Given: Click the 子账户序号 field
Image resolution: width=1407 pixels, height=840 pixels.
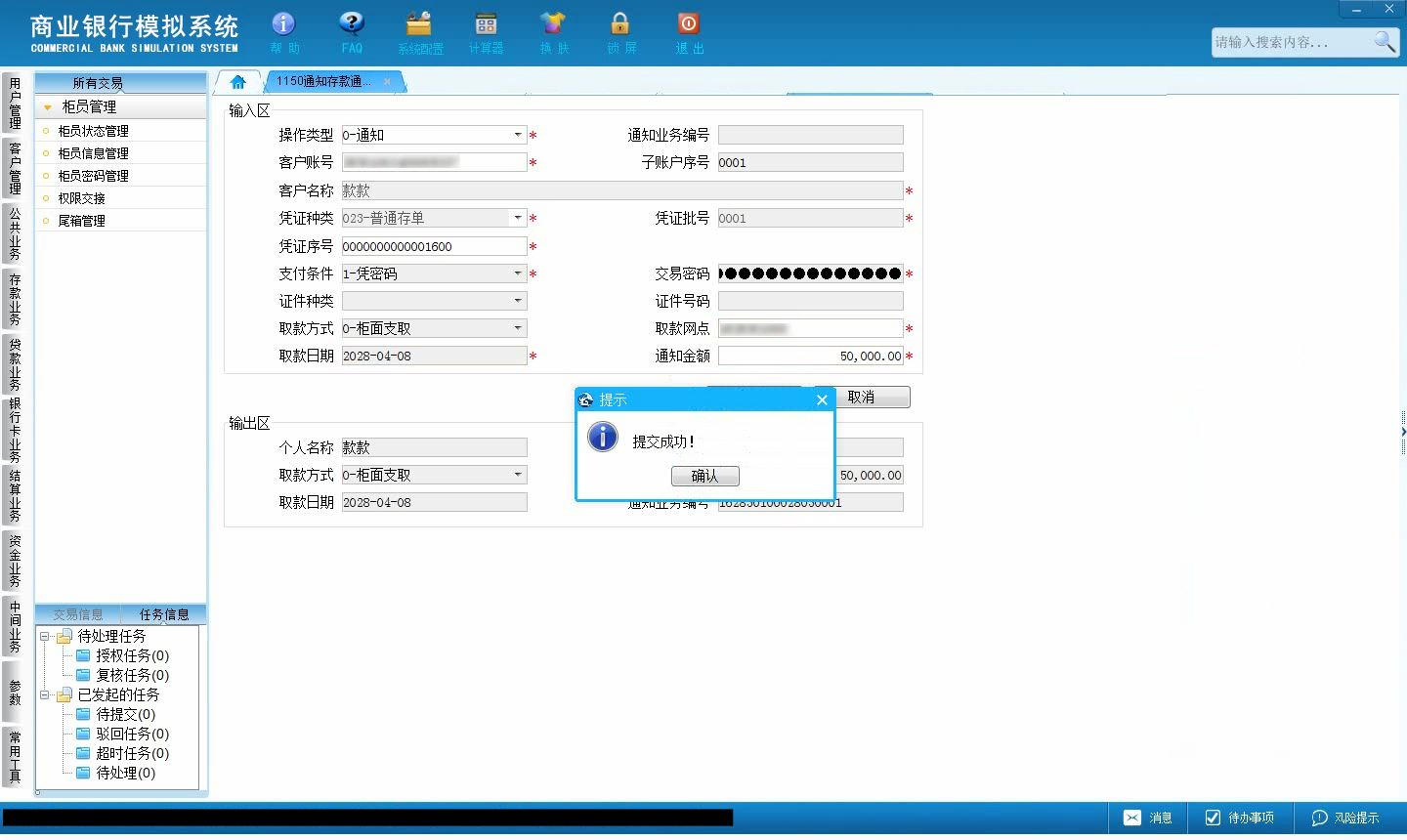Looking at the screenshot, I should 810,162.
